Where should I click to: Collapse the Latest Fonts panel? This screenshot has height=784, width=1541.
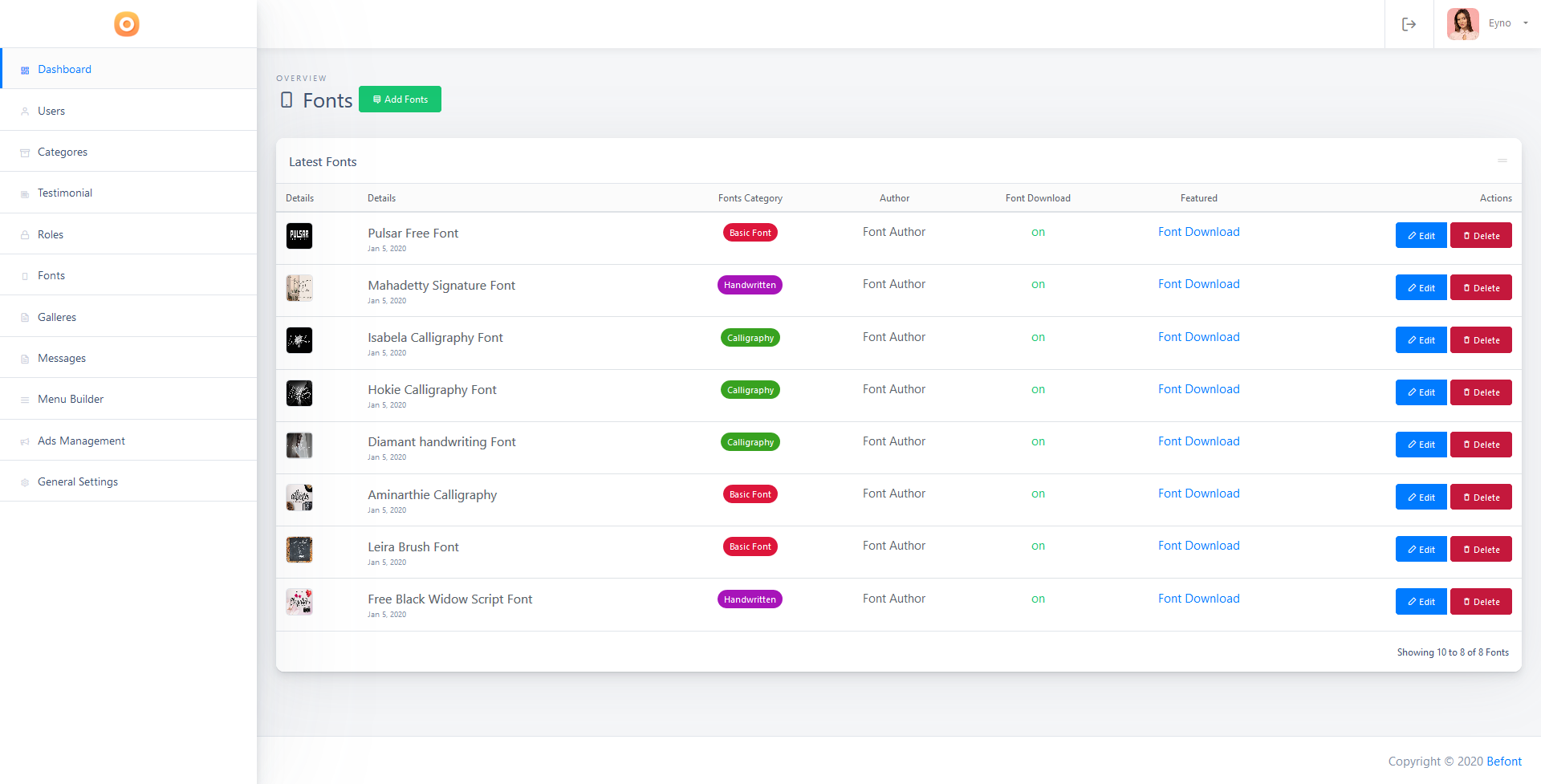tap(1502, 161)
